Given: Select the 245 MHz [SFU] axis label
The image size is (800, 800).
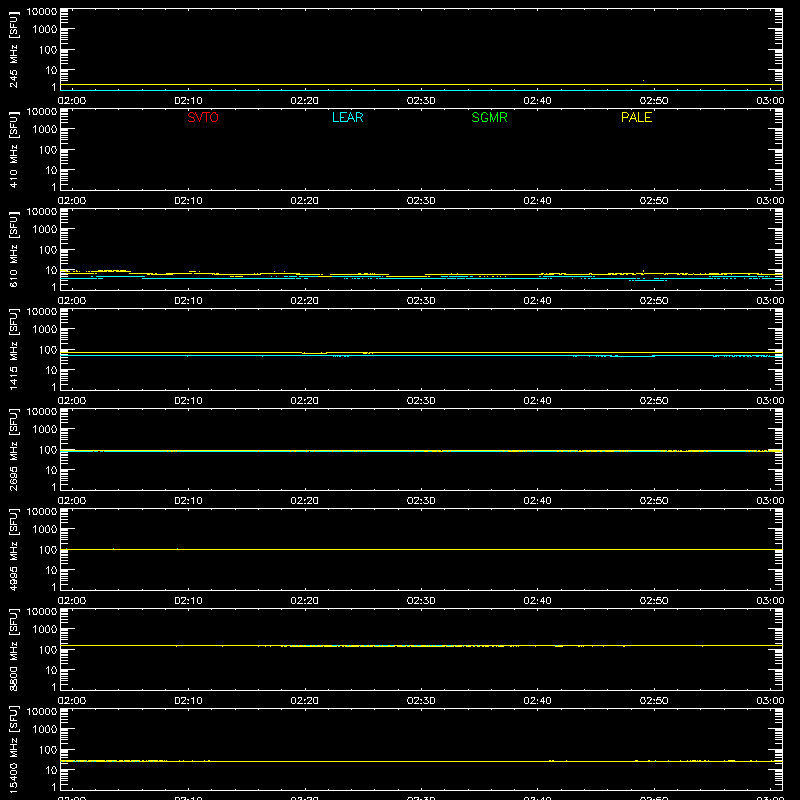Looking at the screenshot, I should (13, 49).
